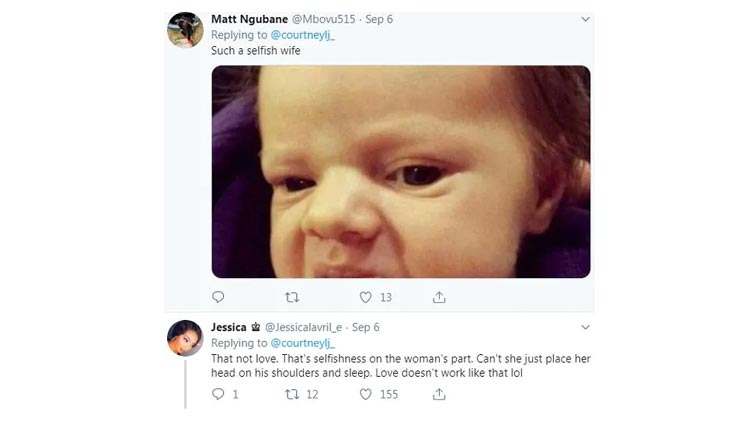This screenshot has width=740, height=425.
Task: Share Matt Ngubane's tweet via message icon
Action: (x=438, y=297)
